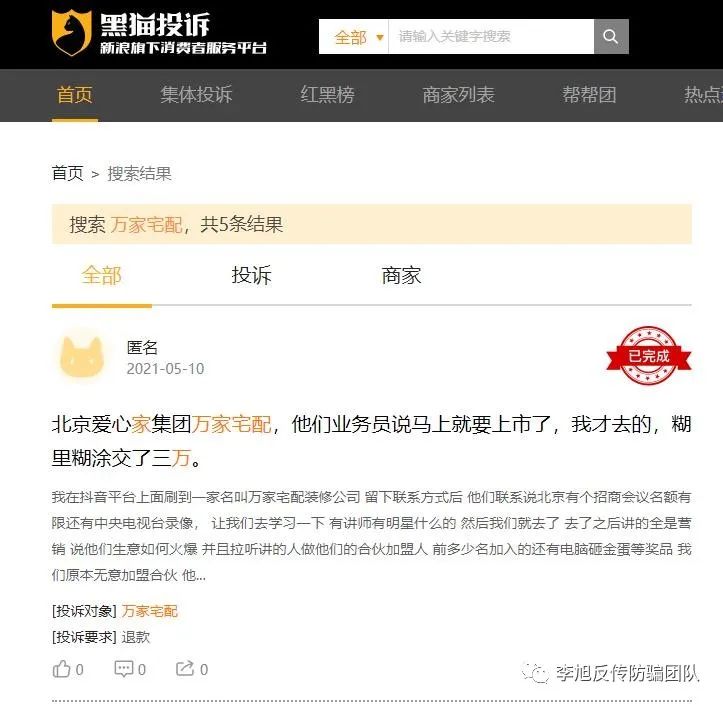Click the magnifier search button
This screenshot has width=723, height=705.
[611, 36]
